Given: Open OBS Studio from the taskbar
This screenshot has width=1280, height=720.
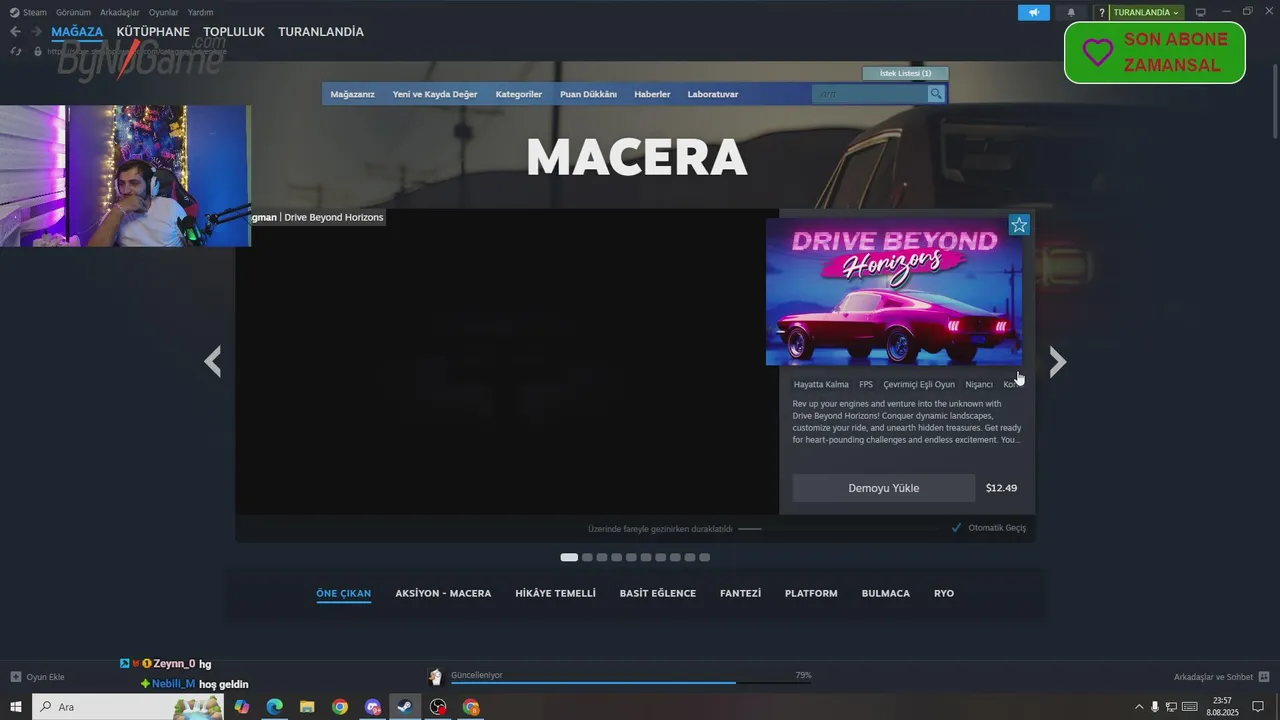Looking at the screenshot, I should click(438, 707).
